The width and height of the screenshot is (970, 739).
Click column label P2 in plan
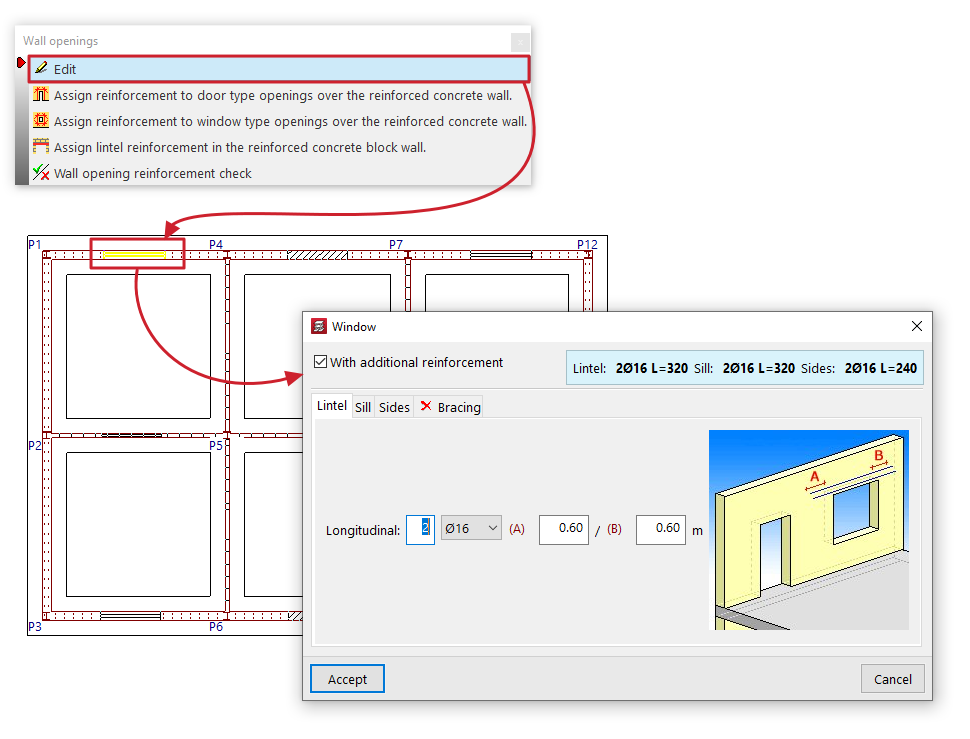click(x=35, y=445)
